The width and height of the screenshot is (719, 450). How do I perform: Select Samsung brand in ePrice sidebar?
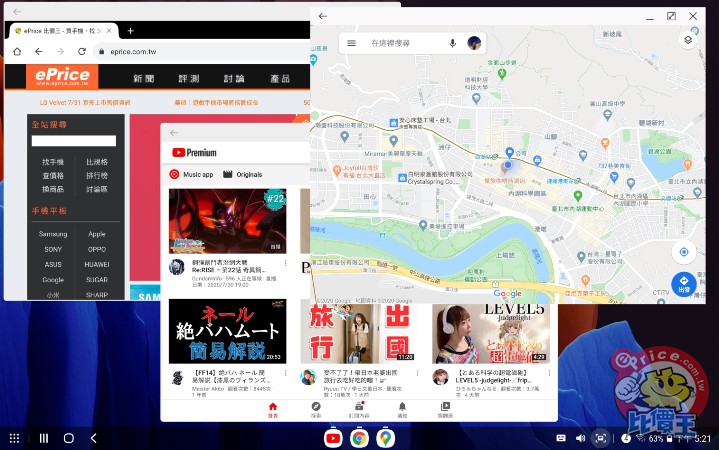(x=53, y=234)
